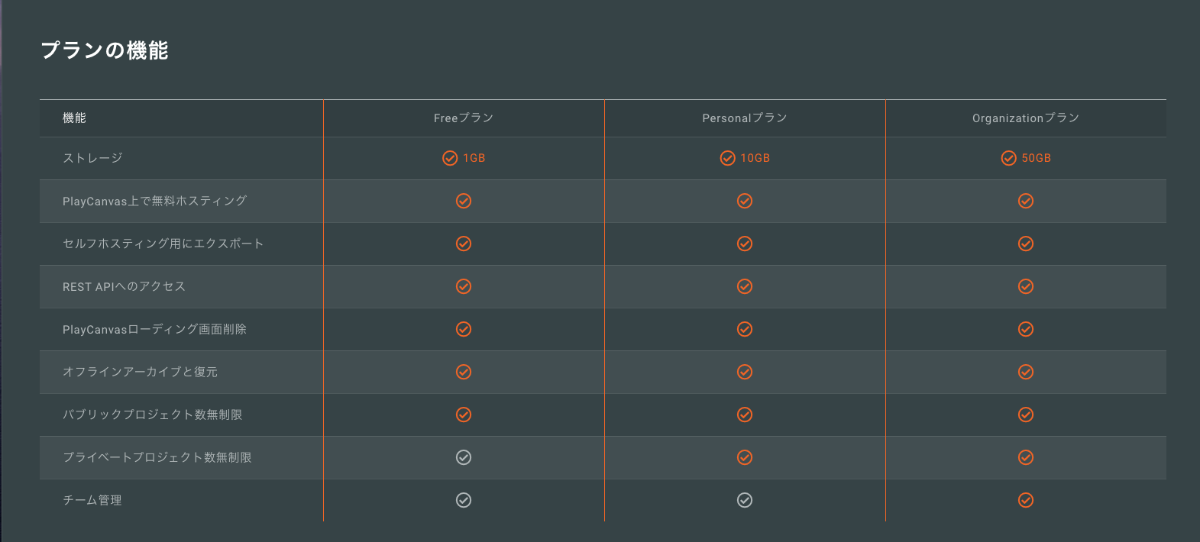Click the 10GB storage checkmark for Personal plan

pos(728,158)
